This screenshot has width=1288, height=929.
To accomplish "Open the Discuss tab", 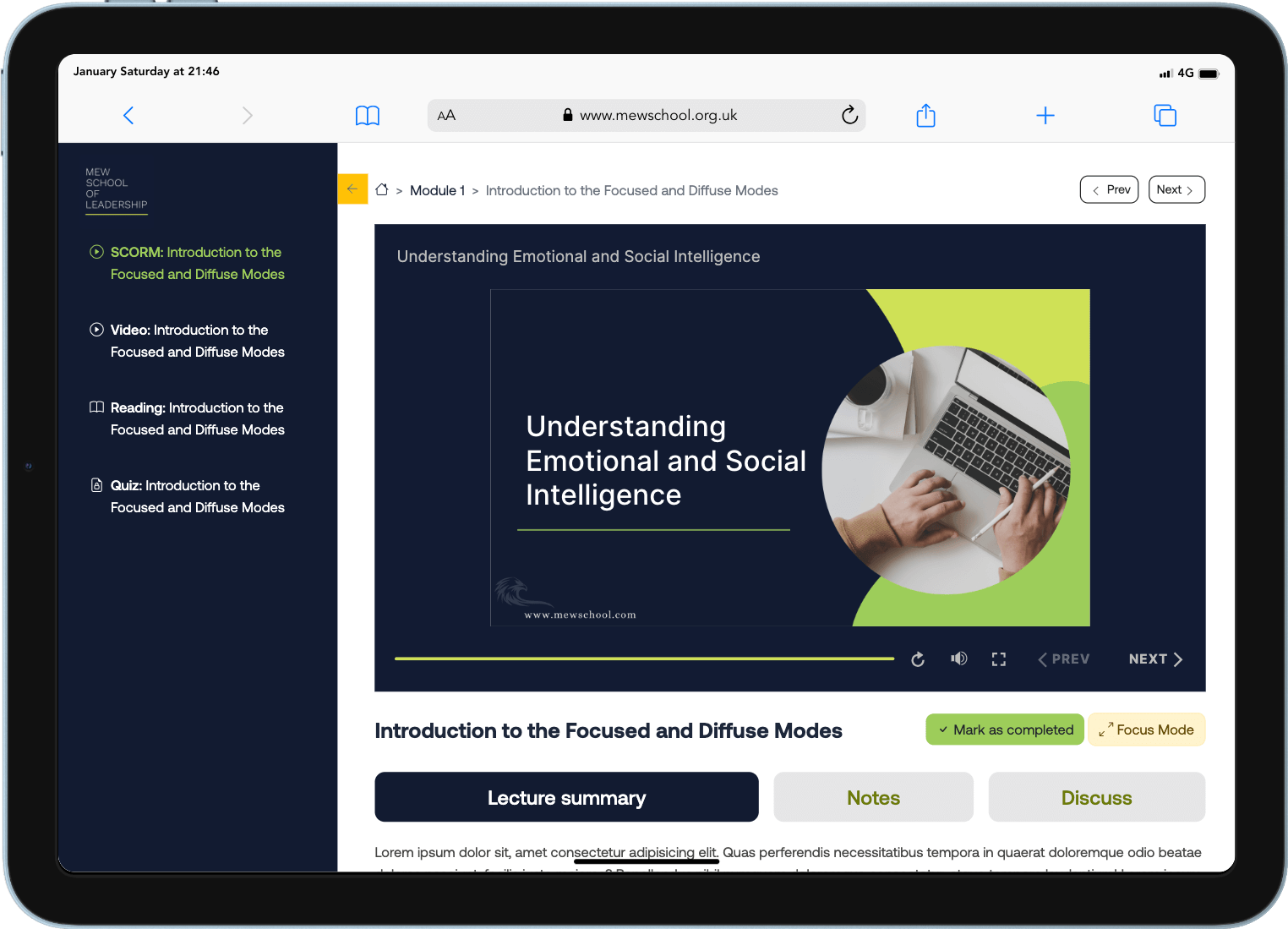I will click(1096, 797).
